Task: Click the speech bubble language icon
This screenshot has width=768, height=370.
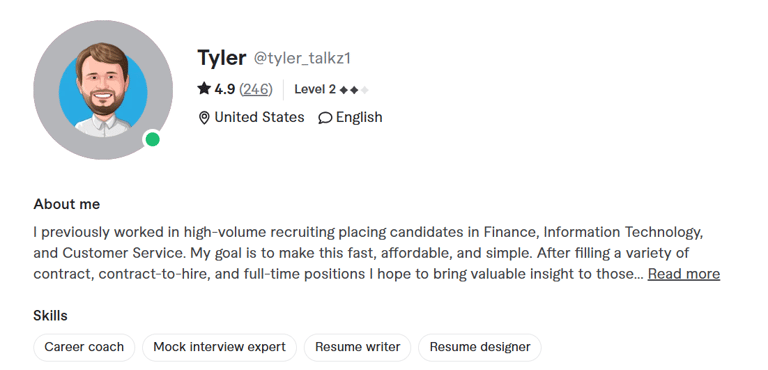Action: (x=325, y=118)
